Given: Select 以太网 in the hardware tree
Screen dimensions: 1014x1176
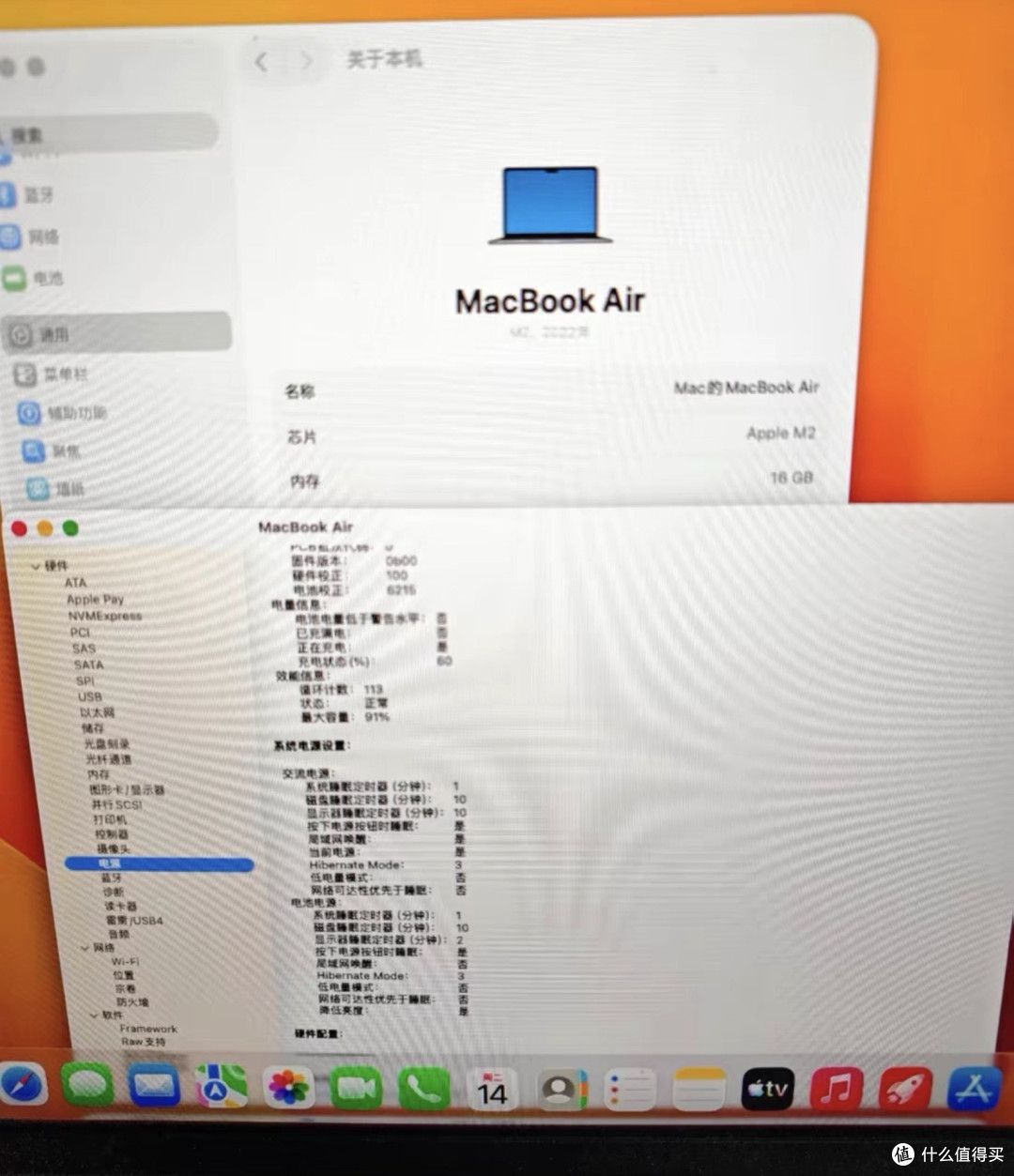Looking at the screenshot, I should pyautogui.click(x=97, y=712).
